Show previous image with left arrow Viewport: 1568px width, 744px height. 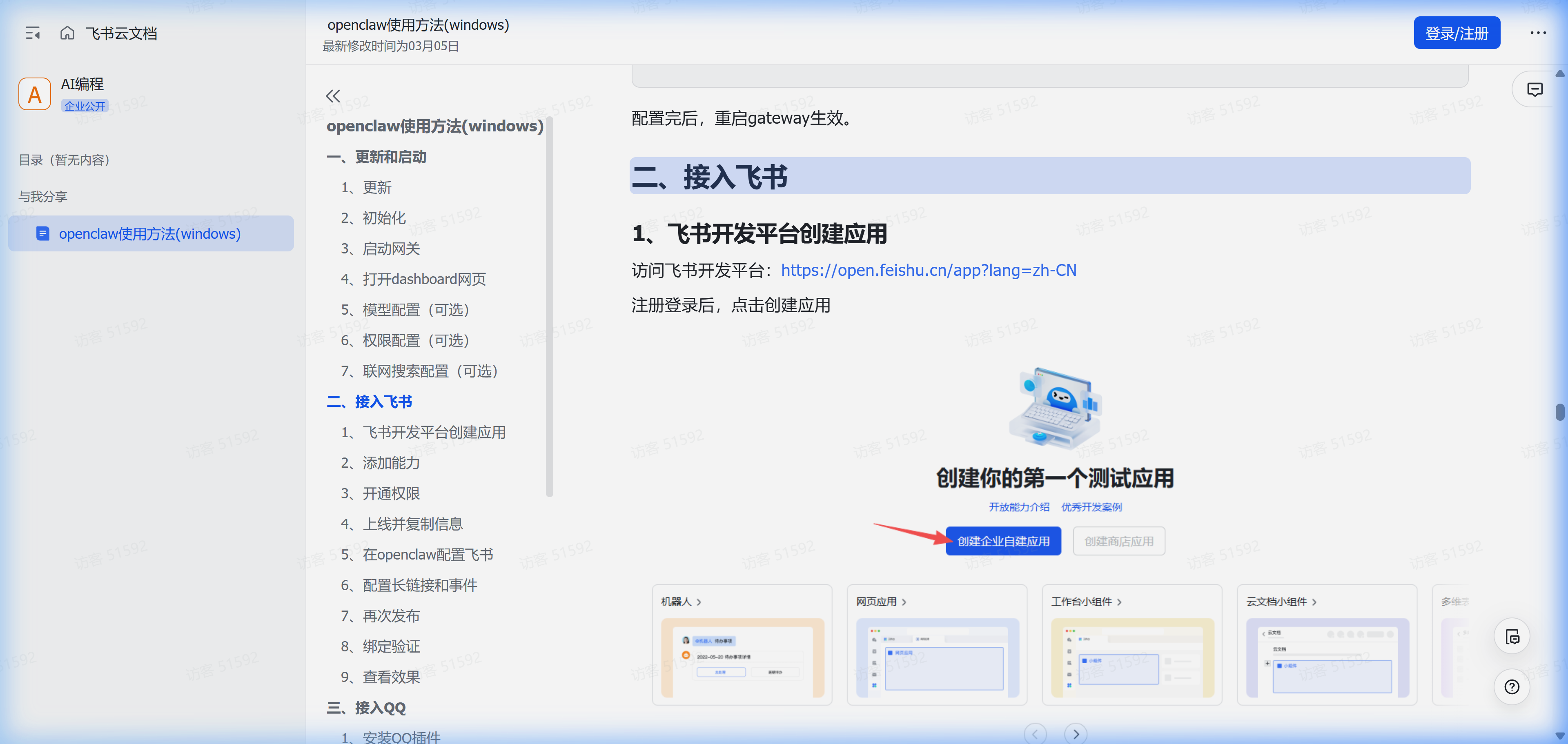1035,734
